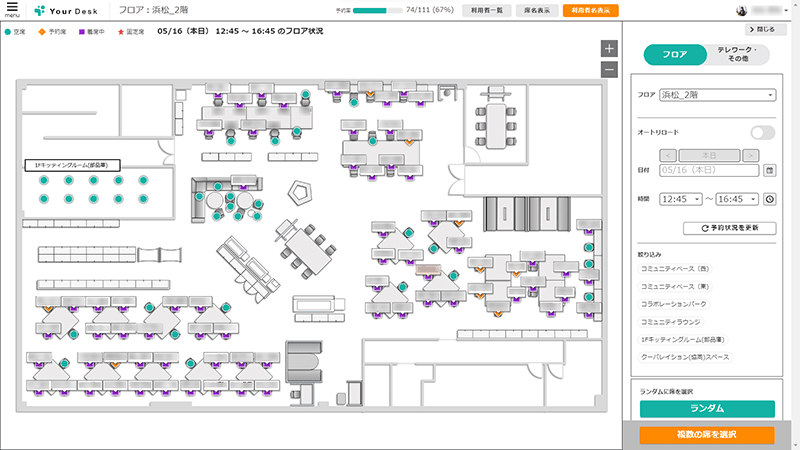
Task: Click the clock icon next to time range
Action: tap(769, 199)
